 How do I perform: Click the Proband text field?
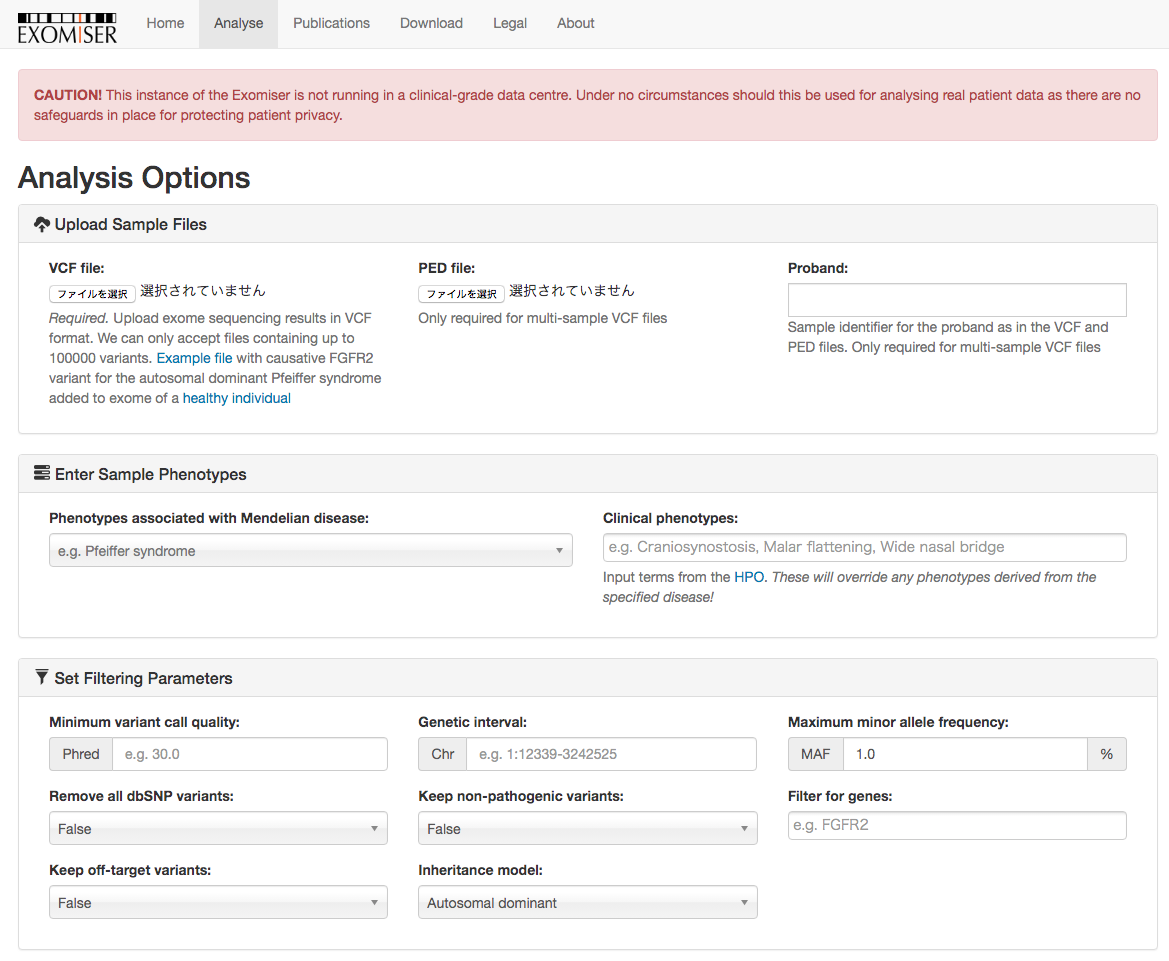957,300
